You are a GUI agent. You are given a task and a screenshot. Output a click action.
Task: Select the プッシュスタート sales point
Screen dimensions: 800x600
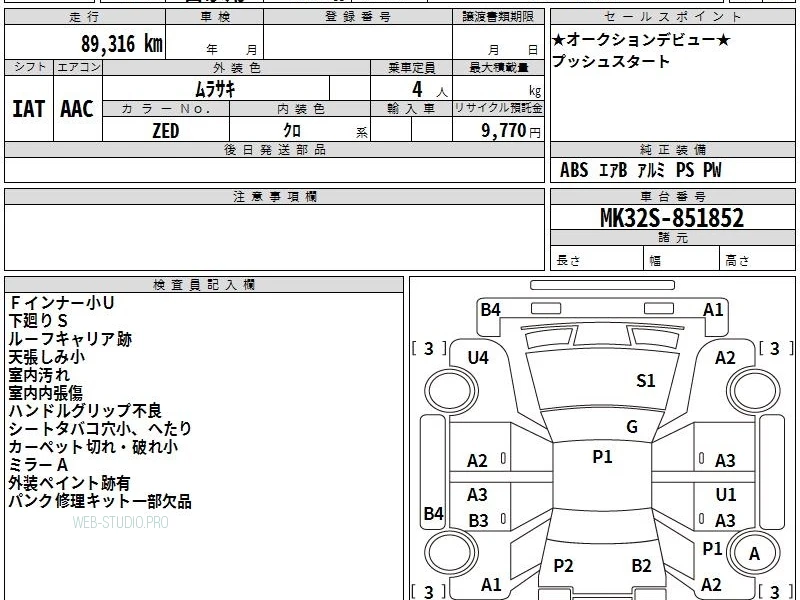(611, 61)
